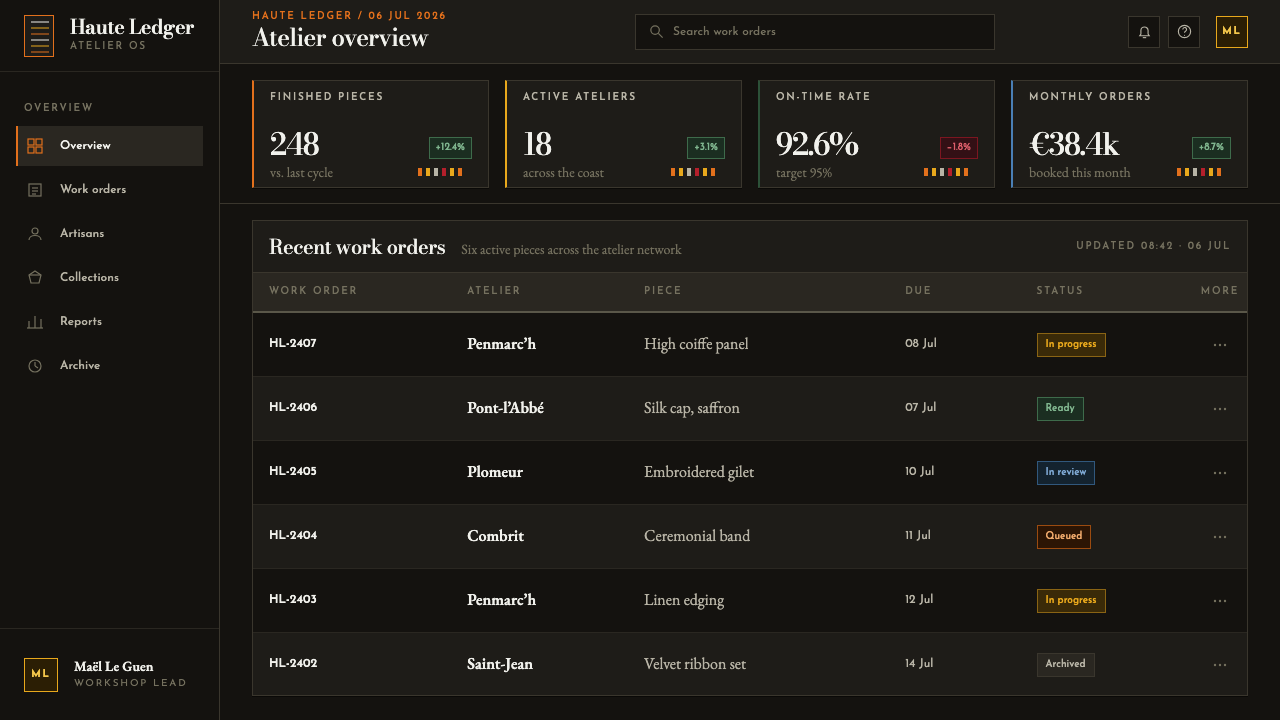
Task: Click the Monthly Orders sparkline bars
Action: [x=1199, y=173]
